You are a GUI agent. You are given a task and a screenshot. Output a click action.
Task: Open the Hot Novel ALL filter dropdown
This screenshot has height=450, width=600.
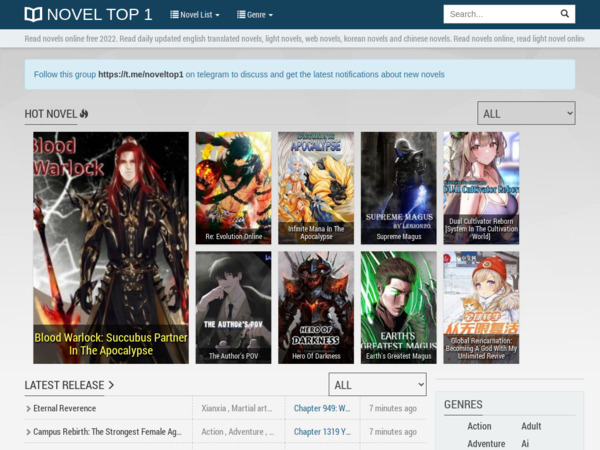pos(526,113)
